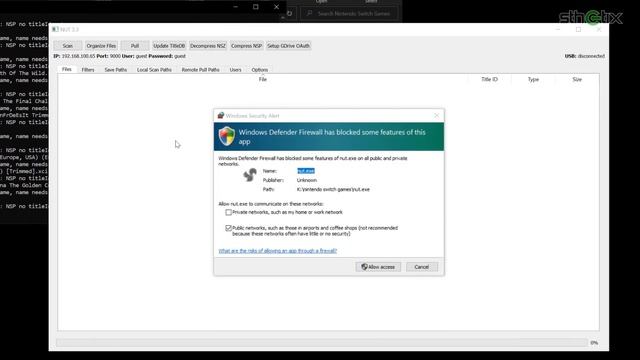Cancel the Windows Security Alert dialog

coord(422,267)
